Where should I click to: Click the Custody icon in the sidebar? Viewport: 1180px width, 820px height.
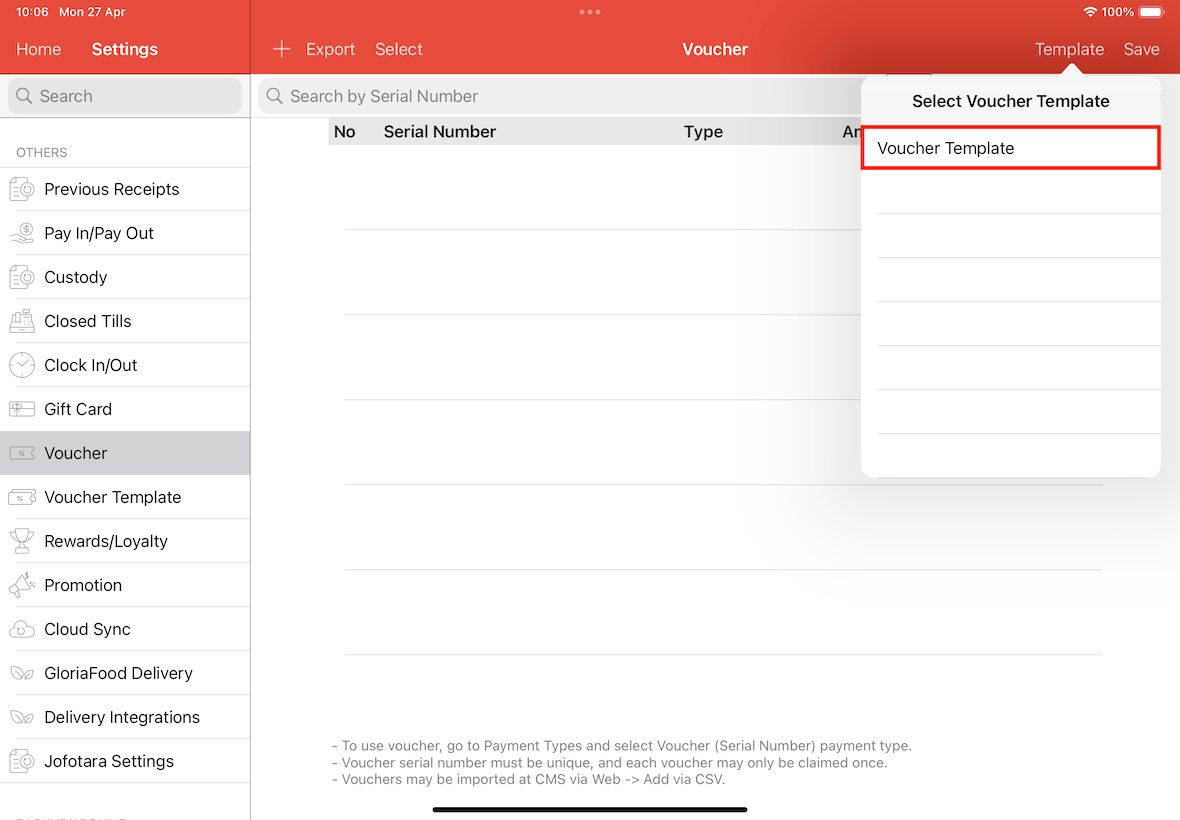pyautogui.click(x=22, y=278)
